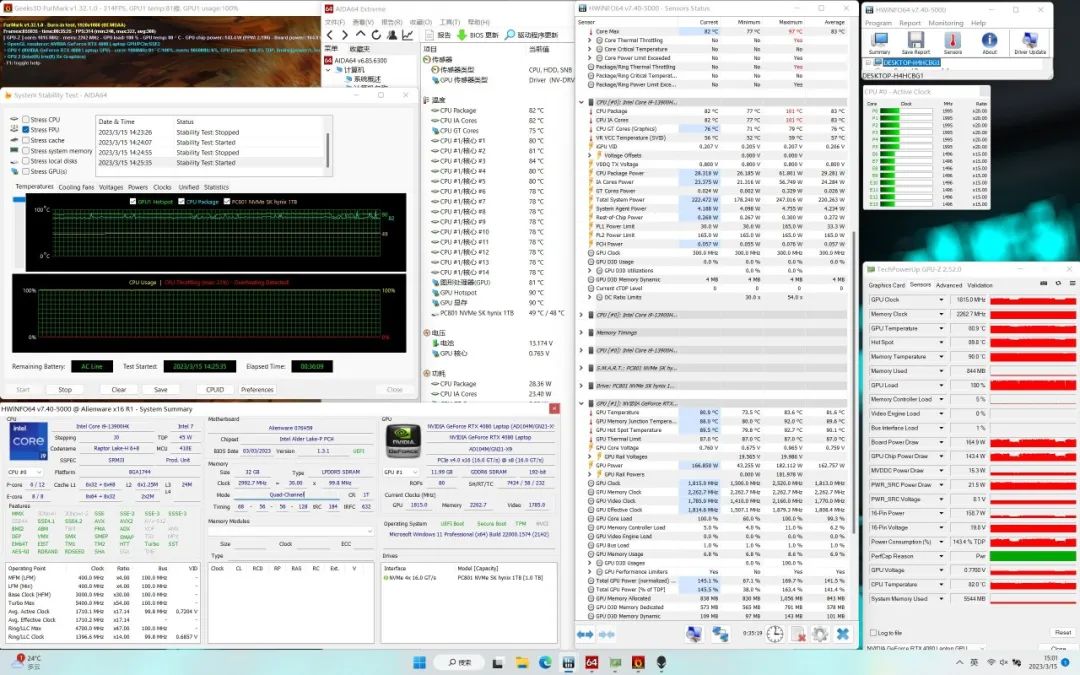This screenshot has height=675, width=1080.
Task: Click AIDA64 toolbar Forward arrow
Action: coord(345,35)
